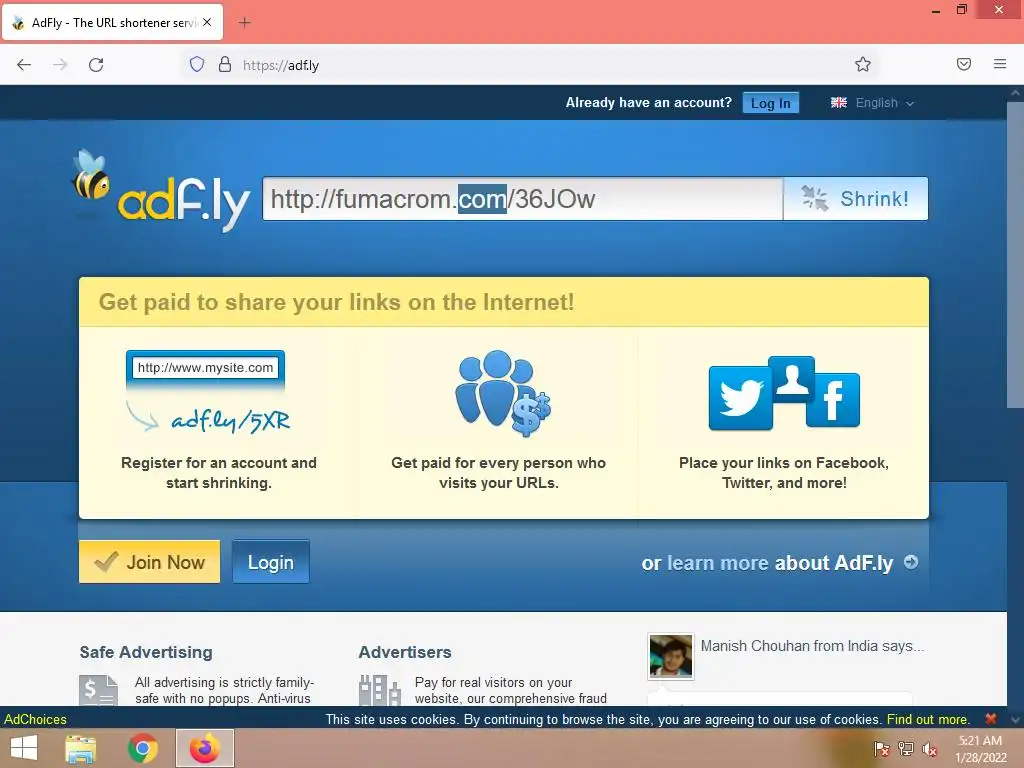
Task: Open the 'Find out more' cookie link
Action: point(927,719)
